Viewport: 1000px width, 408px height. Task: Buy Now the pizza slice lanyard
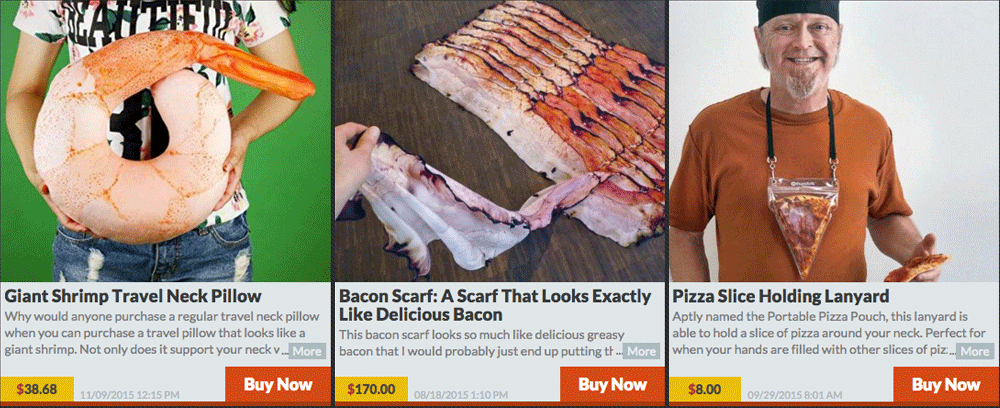coord(946,384)
